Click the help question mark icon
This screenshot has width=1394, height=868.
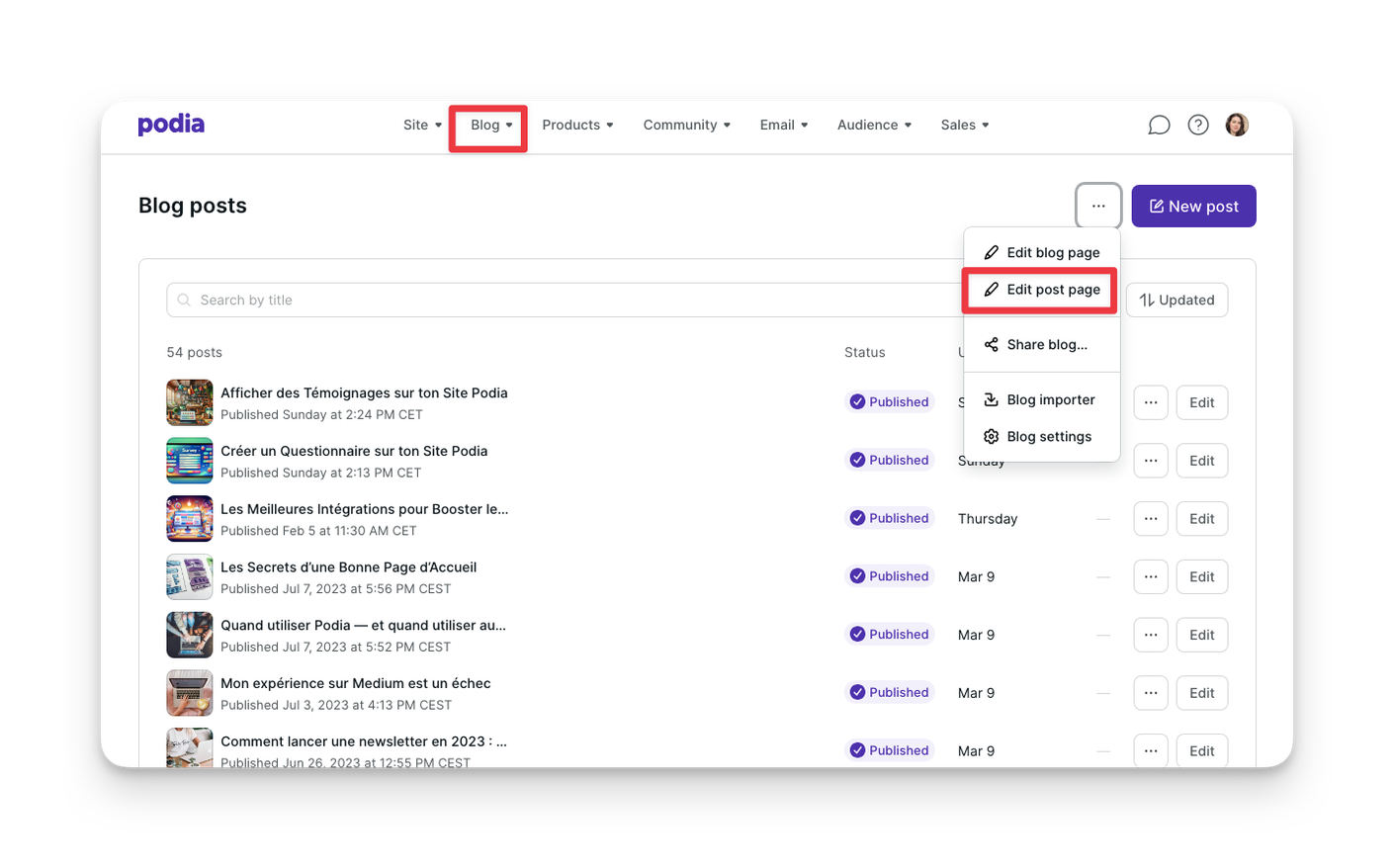[x=1198, y=125]
